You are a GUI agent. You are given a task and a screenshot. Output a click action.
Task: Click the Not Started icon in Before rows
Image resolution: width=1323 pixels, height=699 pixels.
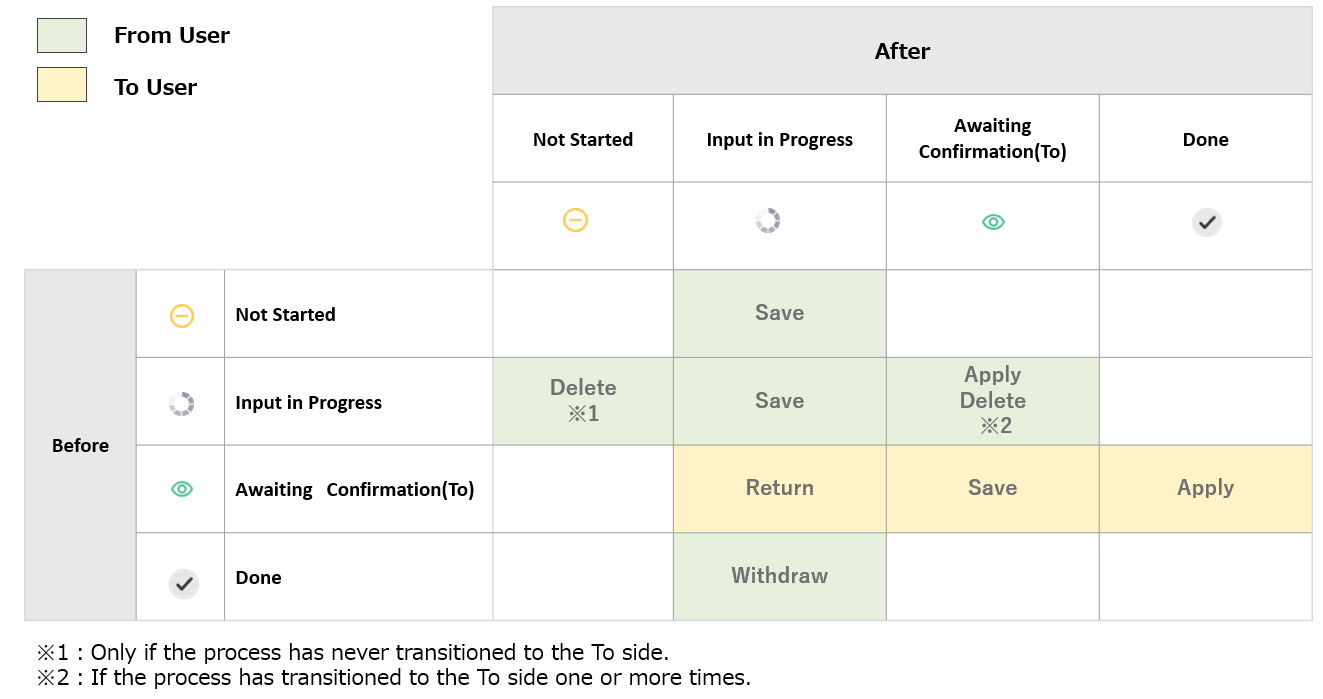pos(182,316)
